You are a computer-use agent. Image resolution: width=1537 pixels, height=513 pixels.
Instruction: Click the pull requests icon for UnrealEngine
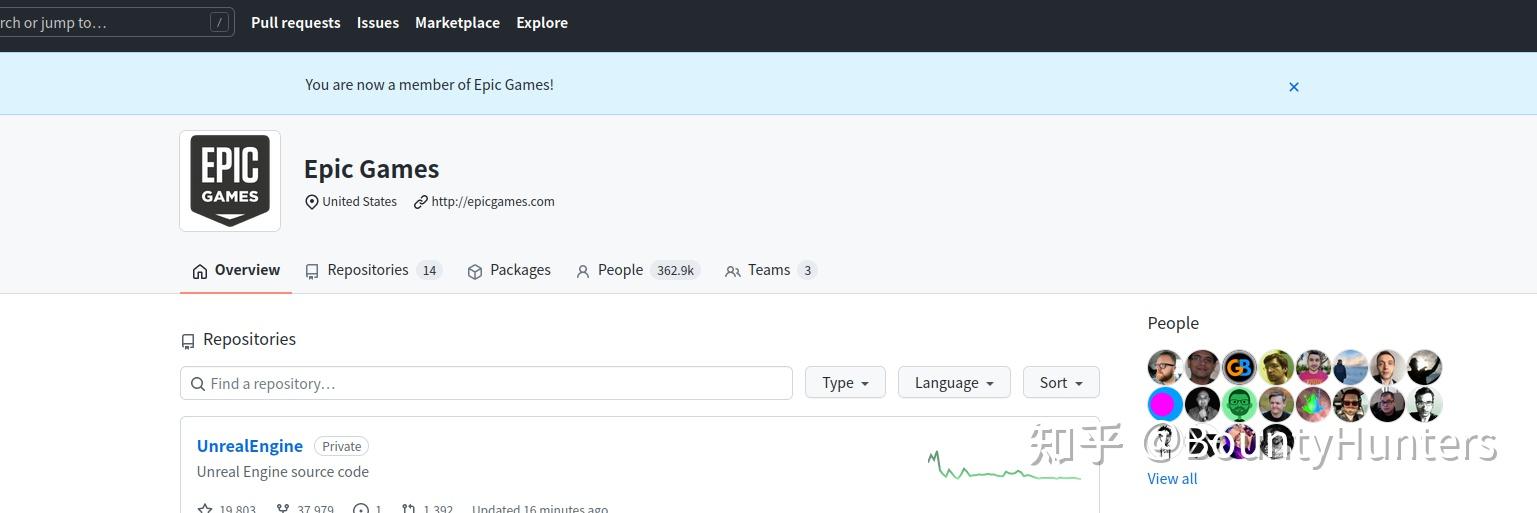point(409,508)
